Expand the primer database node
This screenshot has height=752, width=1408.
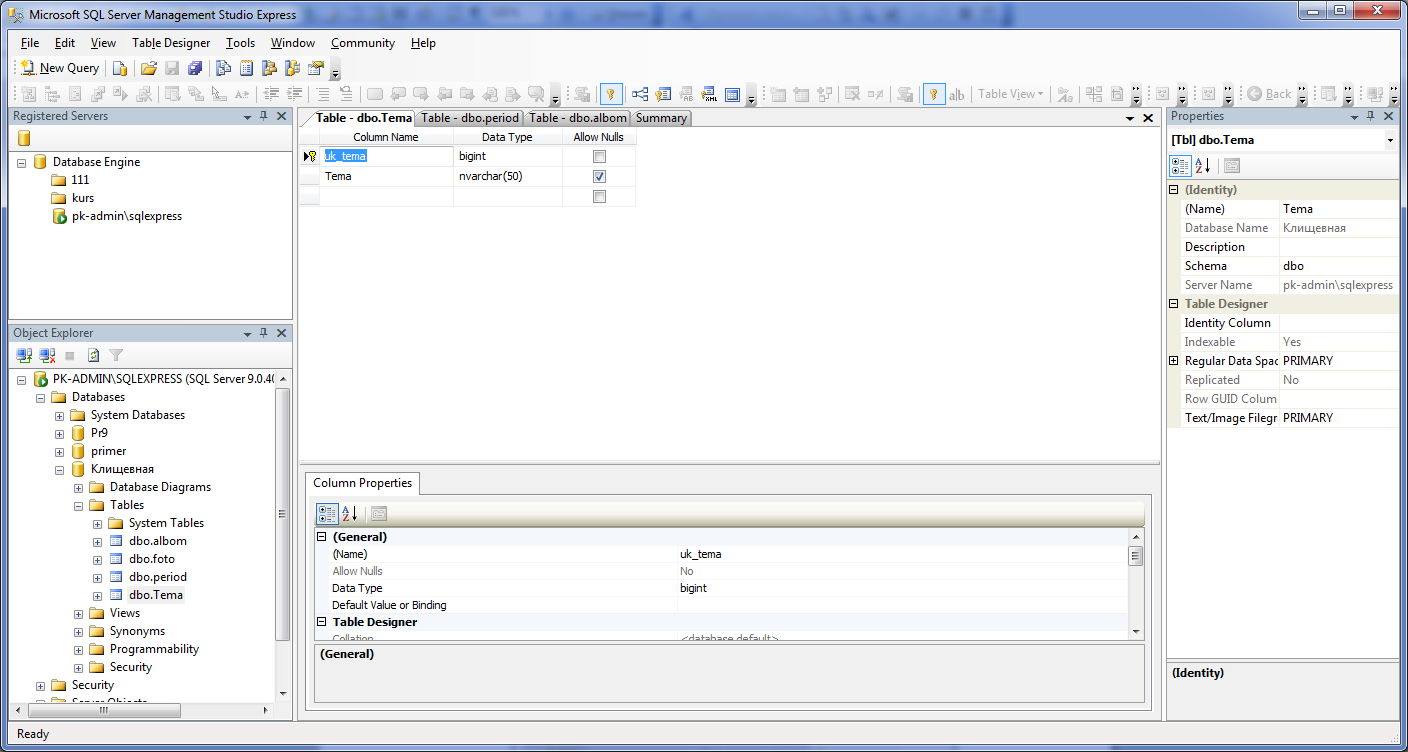point(59,451)
